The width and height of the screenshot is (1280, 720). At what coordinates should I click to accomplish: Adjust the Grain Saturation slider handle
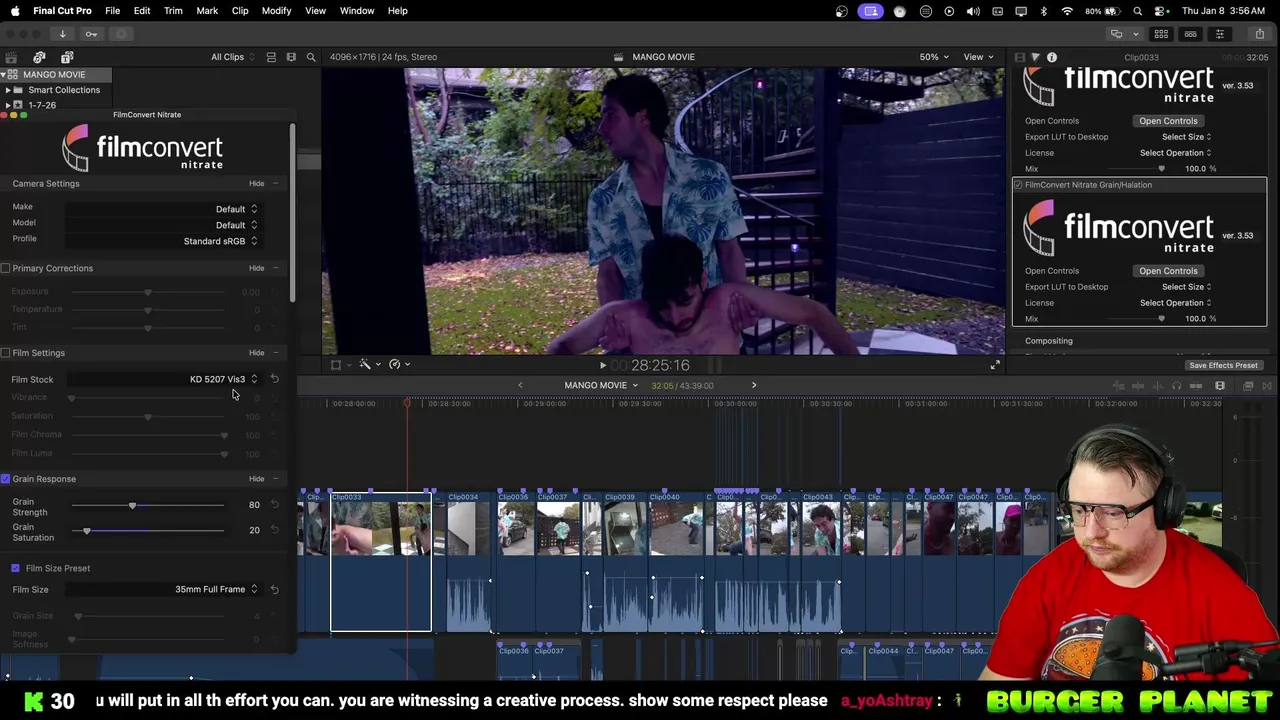(x=87, y=531)
